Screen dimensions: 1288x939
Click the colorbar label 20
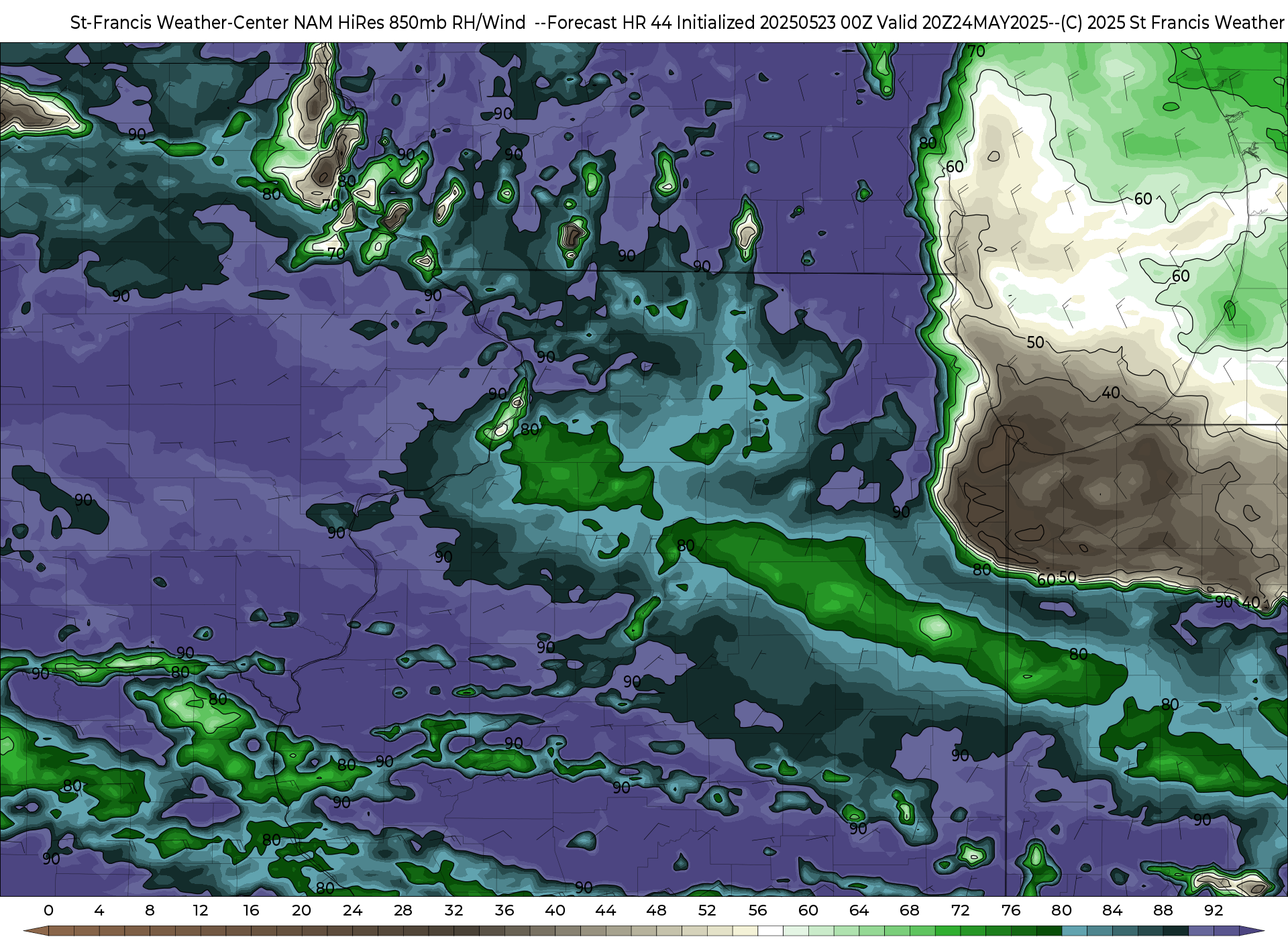pos(302,910)
